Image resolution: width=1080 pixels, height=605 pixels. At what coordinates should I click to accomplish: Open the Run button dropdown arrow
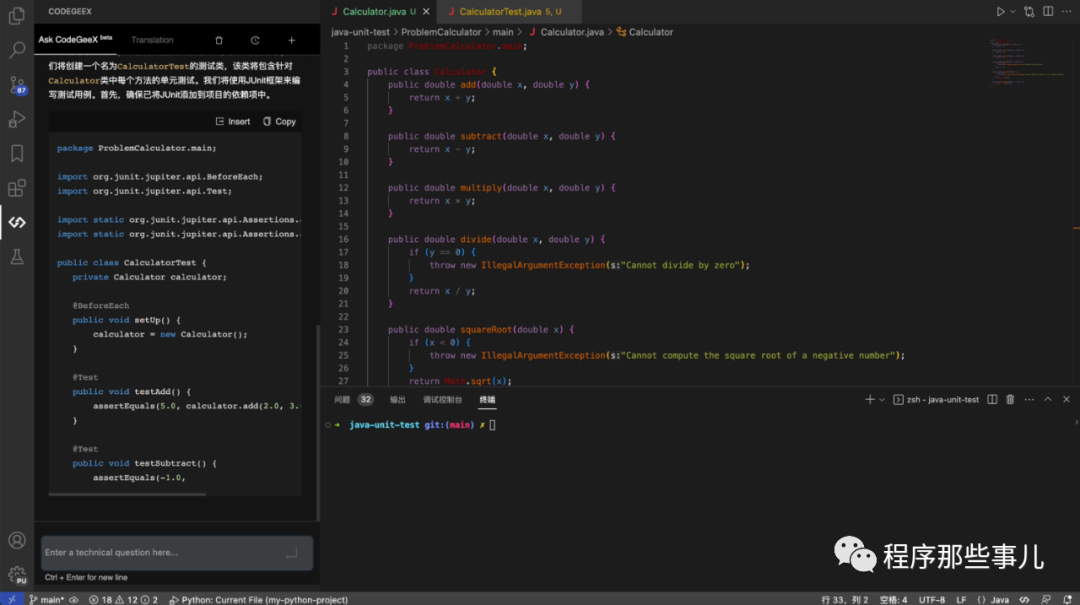[1013, 10]
